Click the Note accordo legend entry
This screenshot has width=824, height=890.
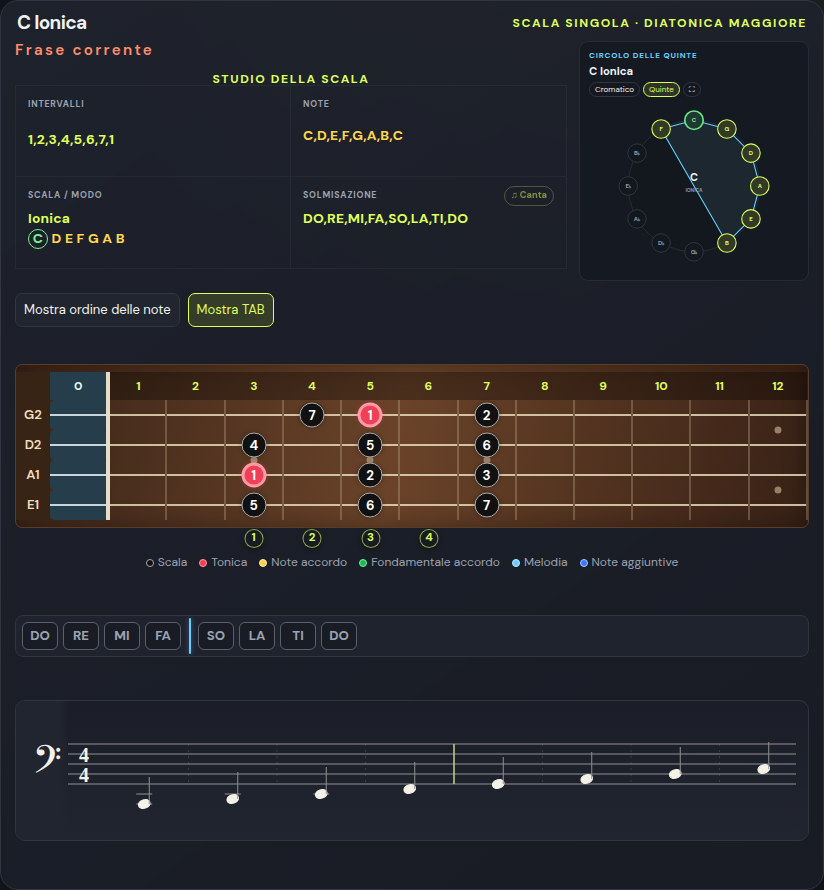303,562
